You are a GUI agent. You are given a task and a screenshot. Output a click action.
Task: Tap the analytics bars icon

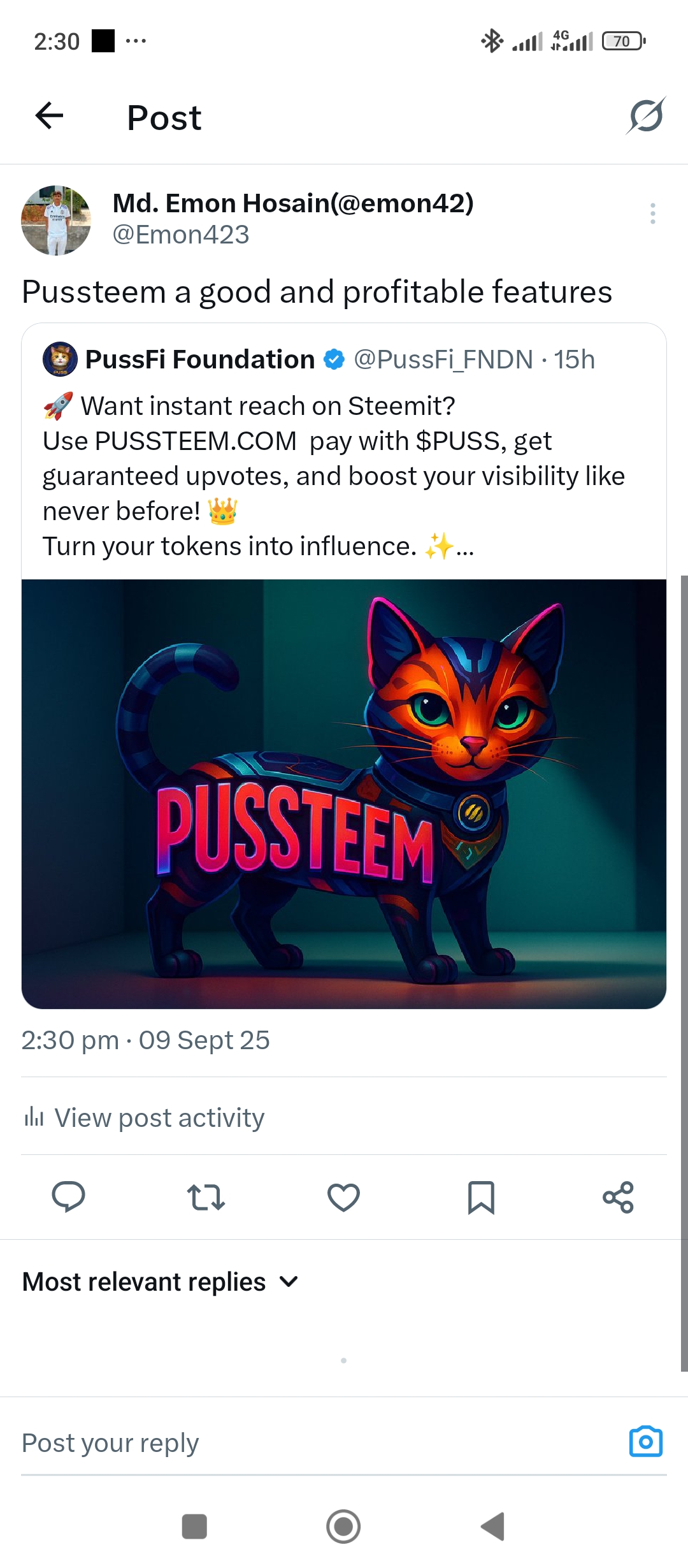[34, 1117]
